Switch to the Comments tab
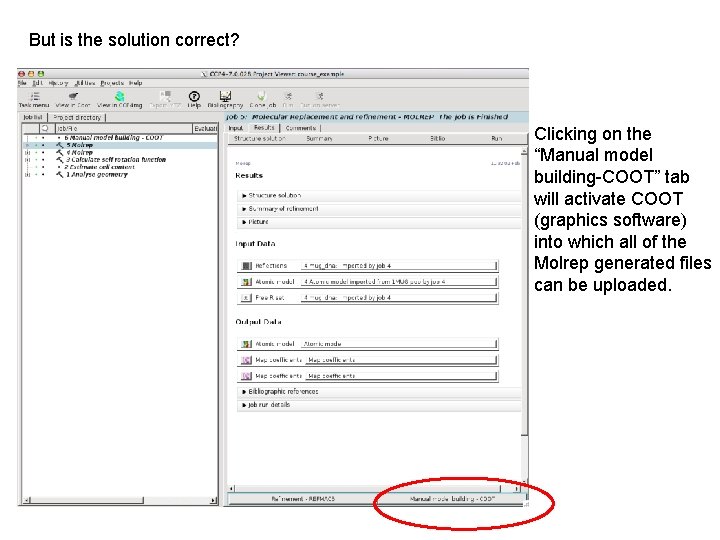This screenshot has width=720, height=540. [301, 128]
